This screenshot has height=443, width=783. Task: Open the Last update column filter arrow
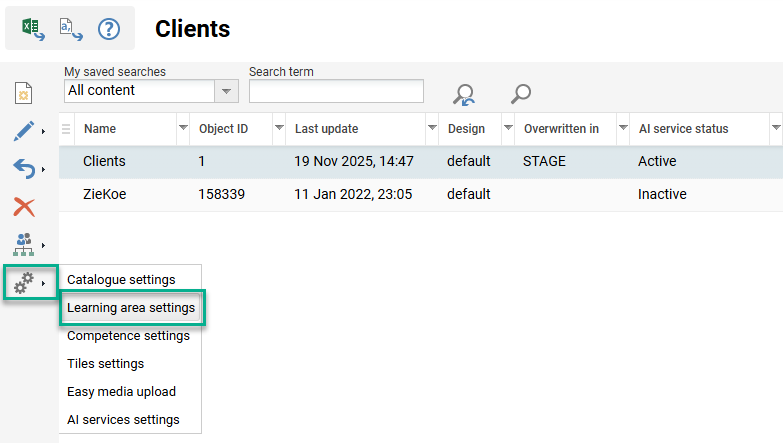point(432,128)
